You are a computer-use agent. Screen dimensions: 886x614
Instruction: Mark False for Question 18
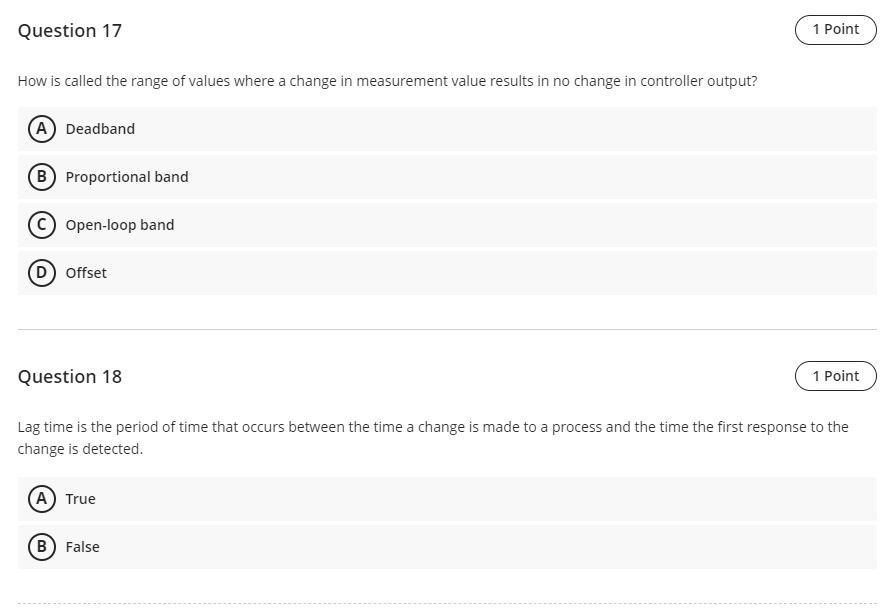(x=82, y=546)
